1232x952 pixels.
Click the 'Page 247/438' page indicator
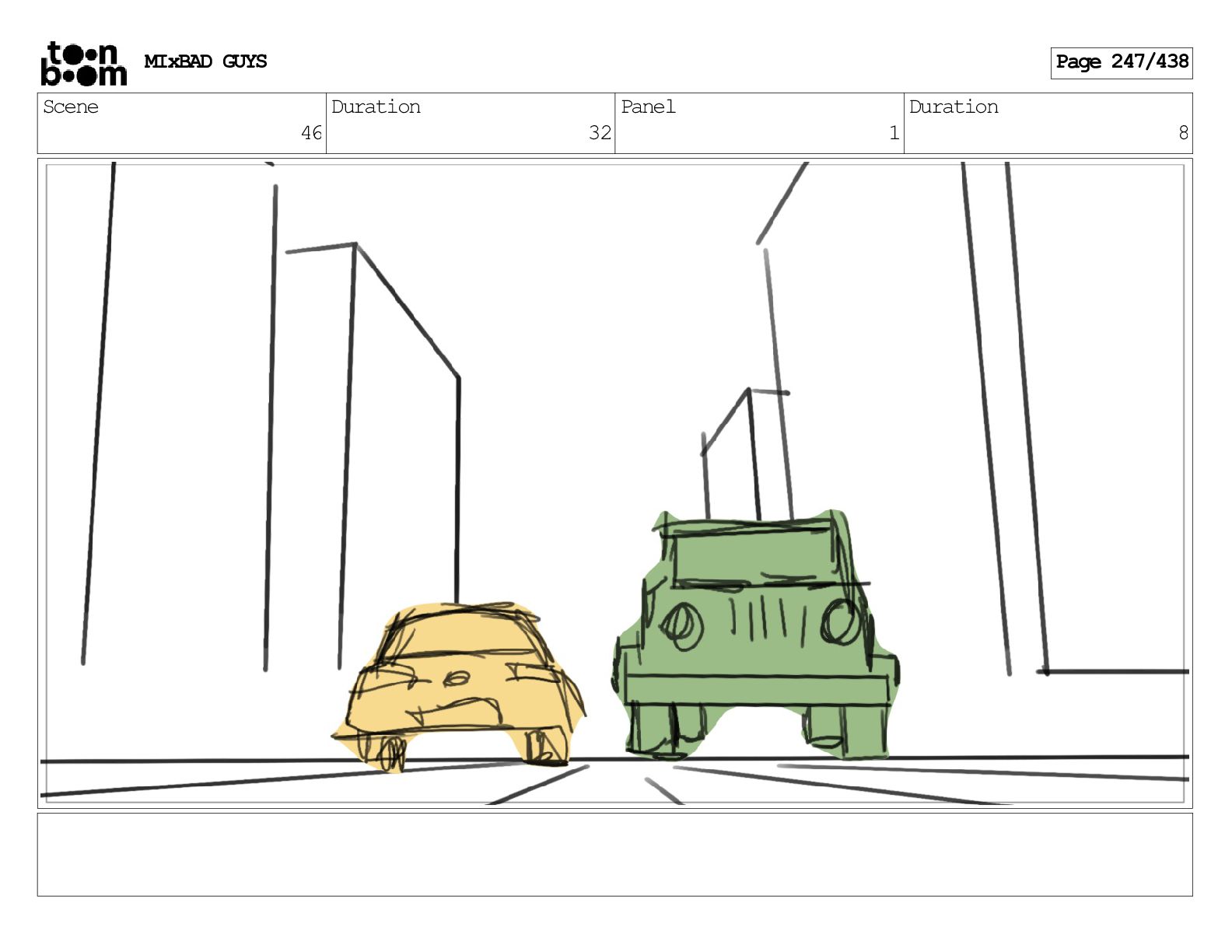pyautogui.click(x=1121, y=62)
